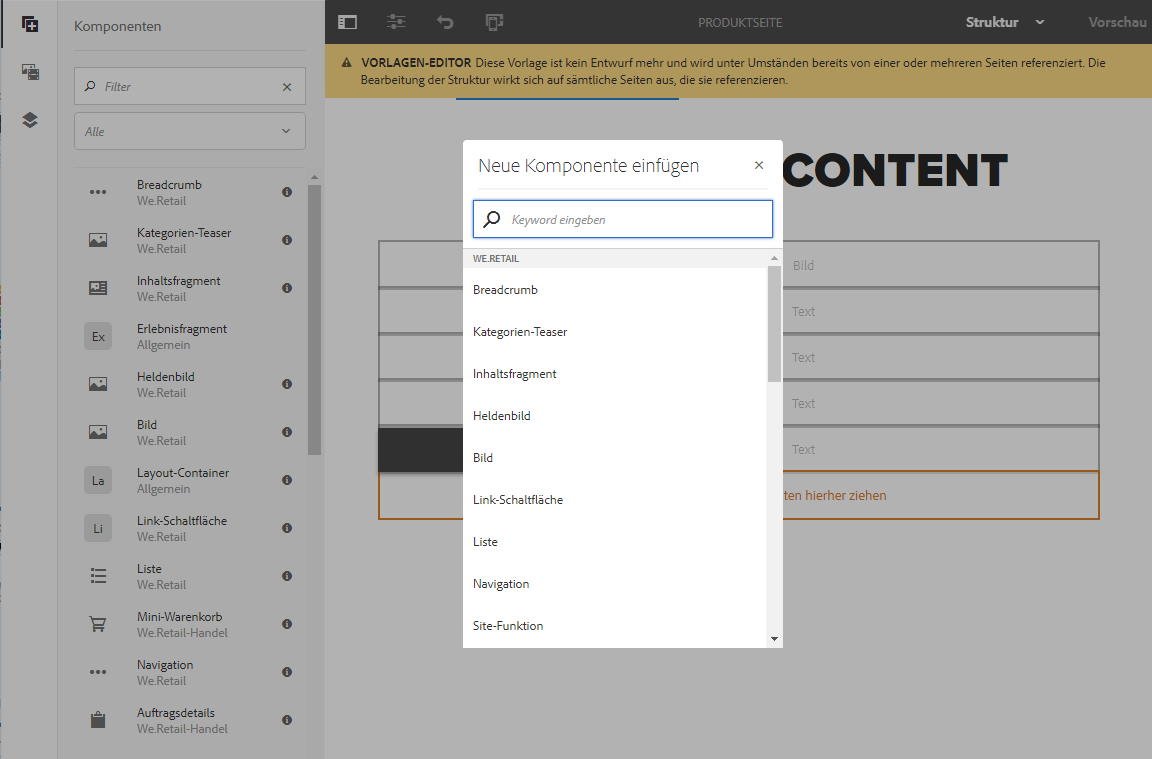This screenshot has height=759, width=1152.
Task: Click the Struktur mode button
Action: click(992, 22)
